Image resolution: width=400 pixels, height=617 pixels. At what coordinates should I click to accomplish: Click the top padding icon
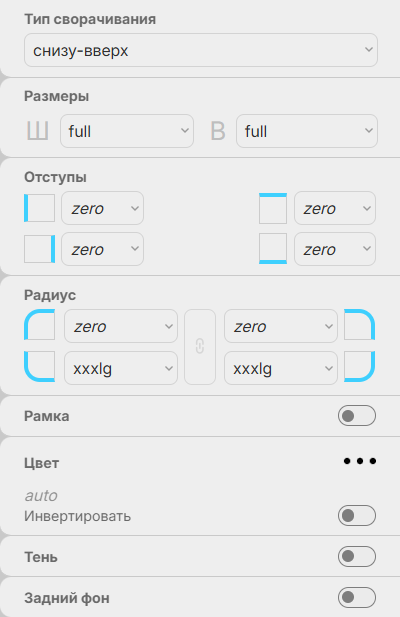273,208
